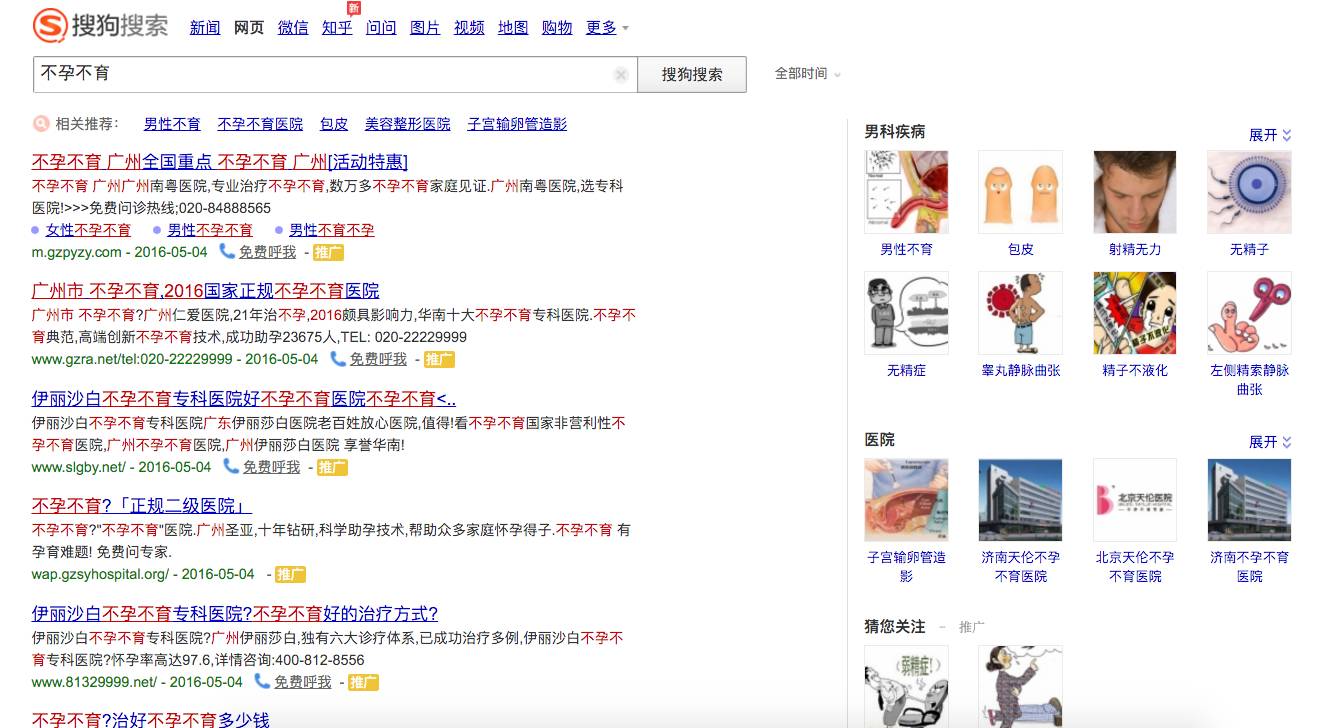
Task: Open the 北京天伦不孕不育医院 thumbnail
Action: coord(1135,500)
